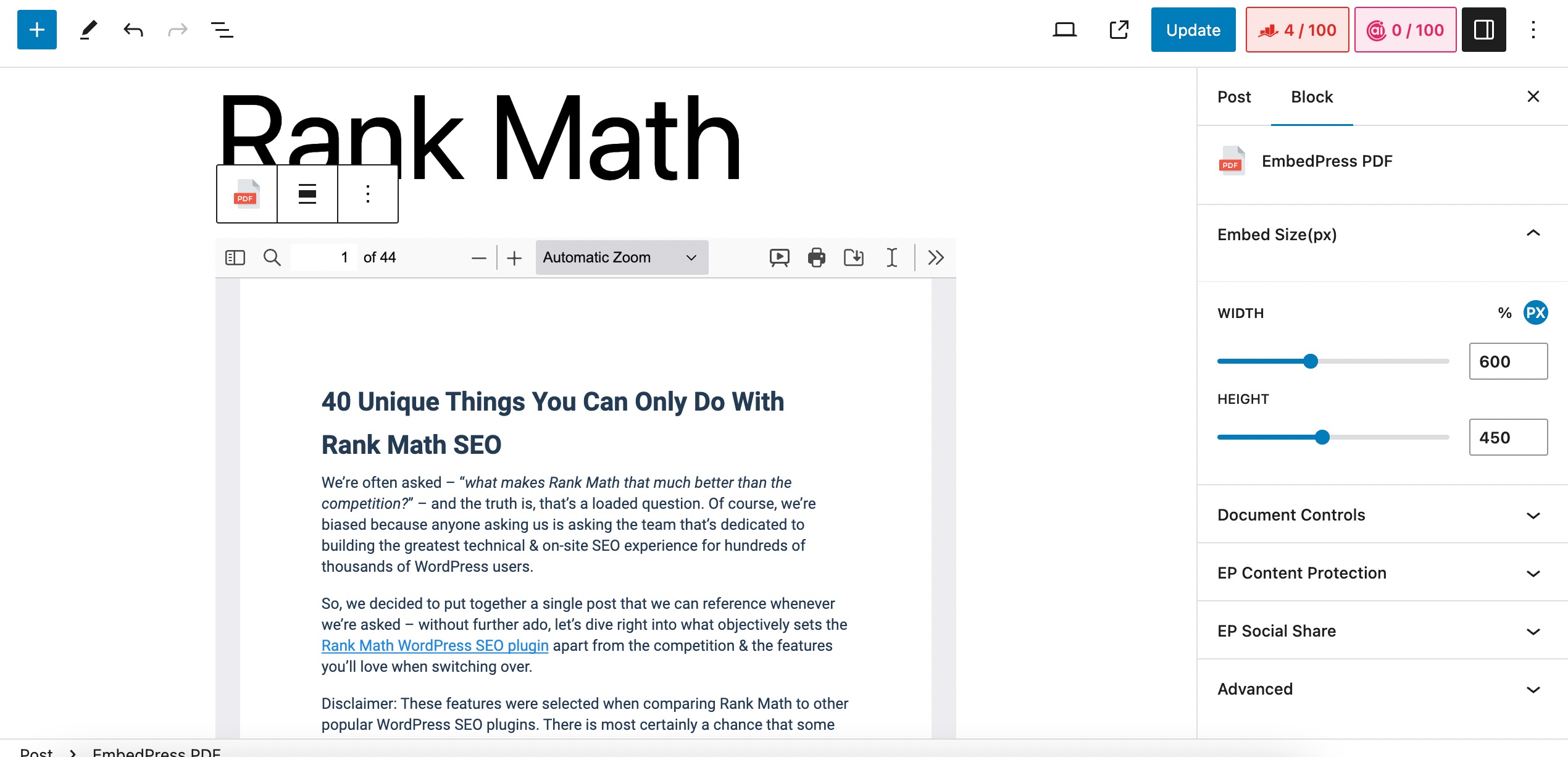This screenshot has height=757, width=1568.
Task: Open the Rank Math WordPress SEO plugin link
Action: pyautogui.click(x=435, y=645)
